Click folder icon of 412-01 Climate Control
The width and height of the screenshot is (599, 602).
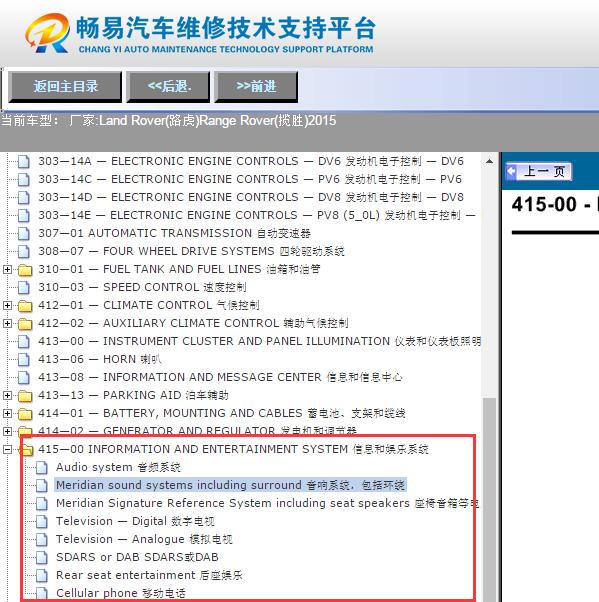click(x=25, y=306)
